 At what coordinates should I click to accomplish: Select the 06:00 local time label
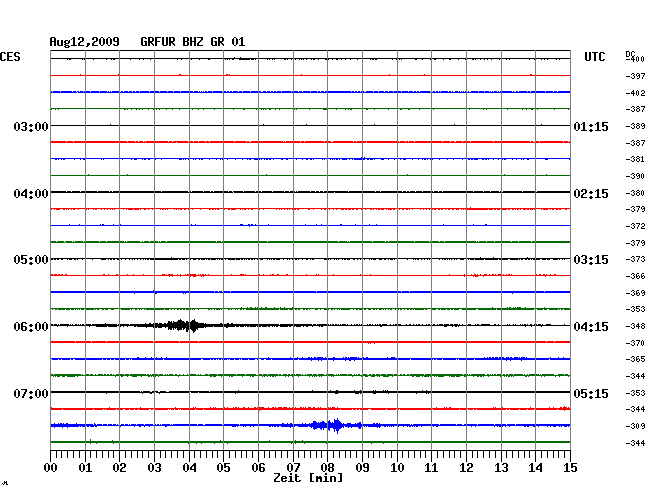coord(31,327)
